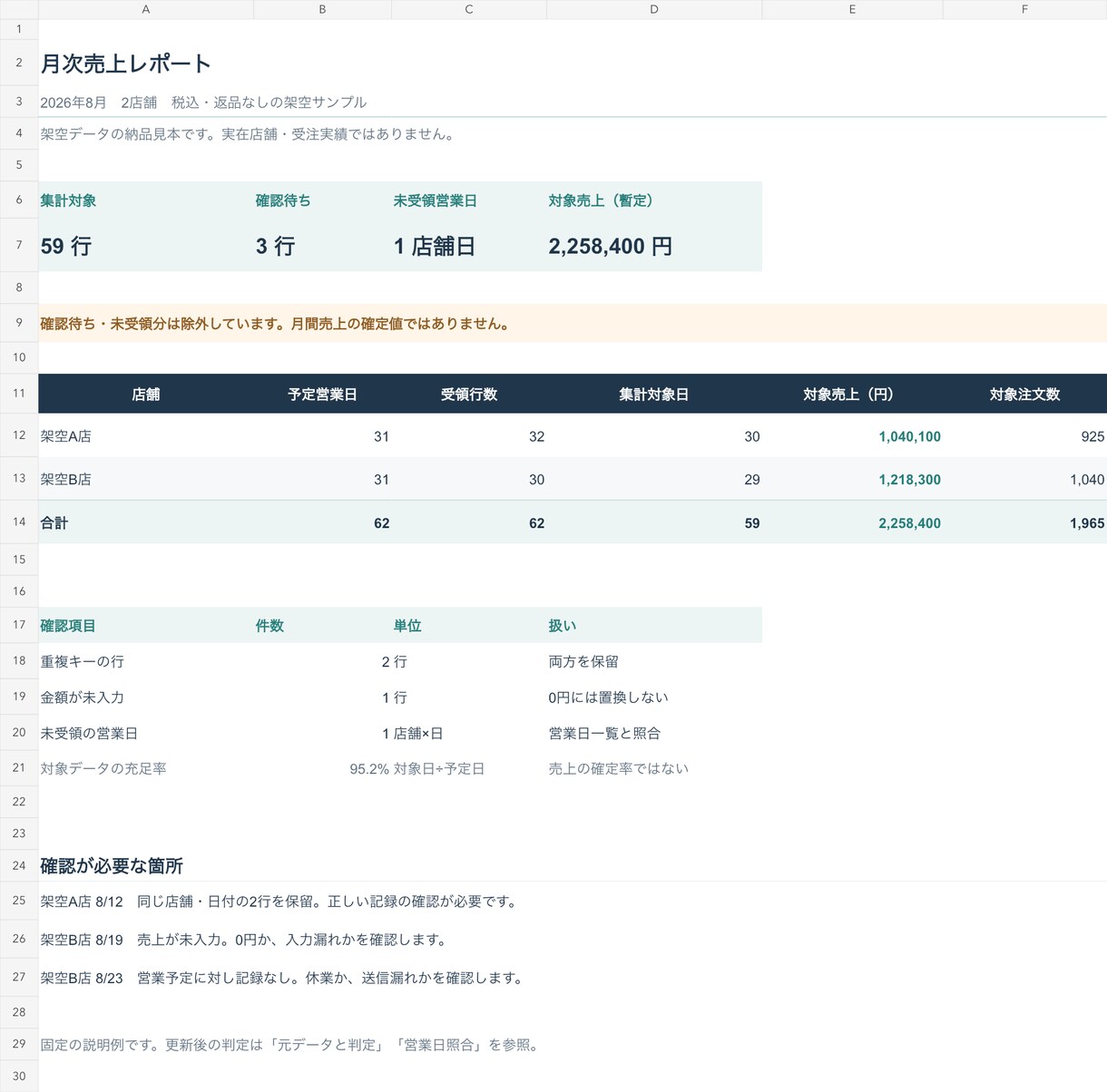The height and width of the screenshot is (1092, 1107).
Task: Click the 1,040 order count cell
Action: [x=1024, y=480]
